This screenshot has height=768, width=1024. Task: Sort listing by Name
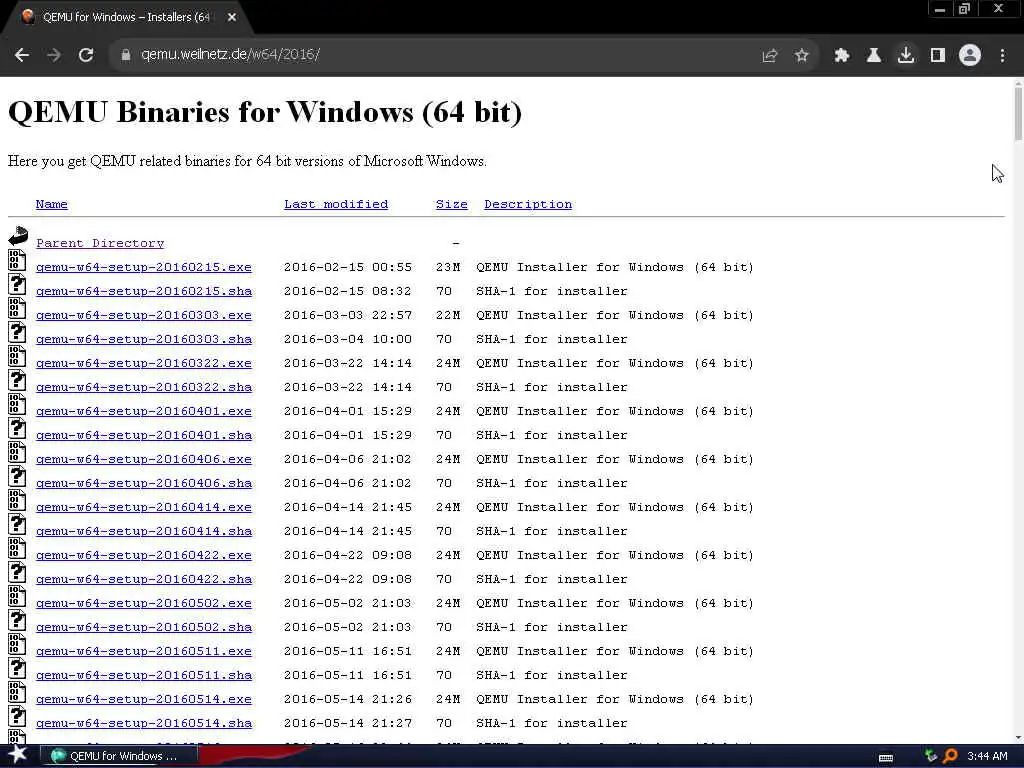point(52,204)
